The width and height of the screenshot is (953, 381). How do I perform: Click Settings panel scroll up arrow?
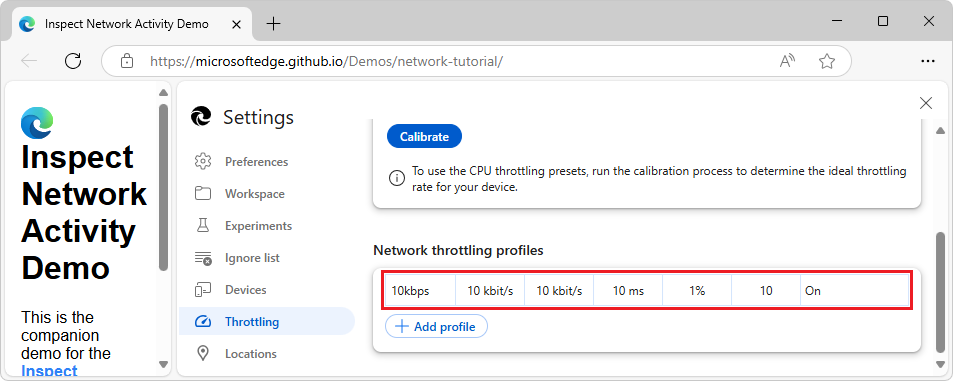pyautogui.click(x=940, y=130)
